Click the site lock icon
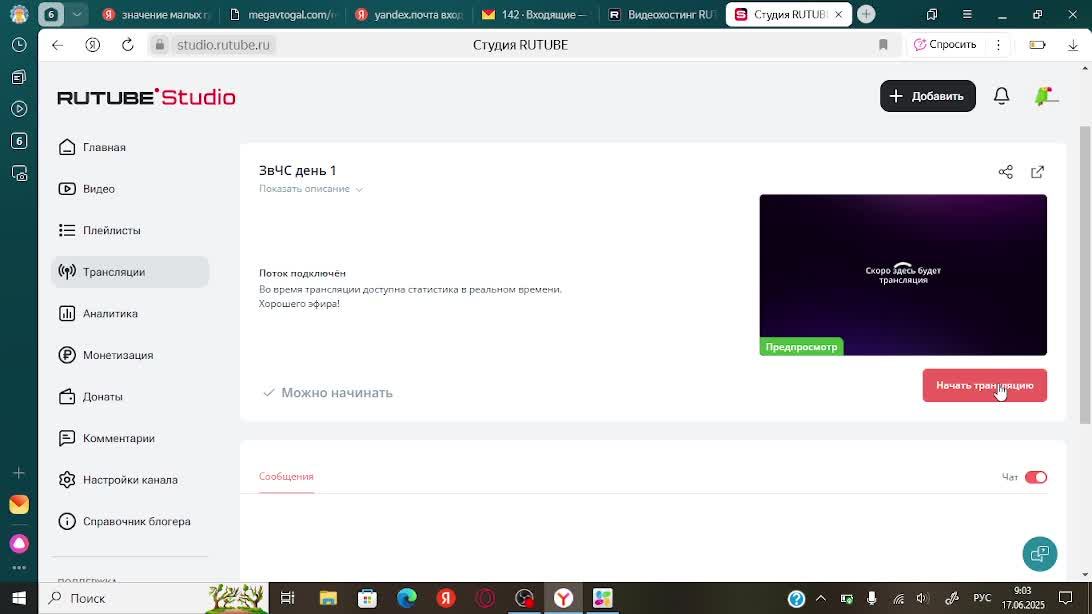The width and height of the screenshot is (1092, 614). tap(159, 45)
